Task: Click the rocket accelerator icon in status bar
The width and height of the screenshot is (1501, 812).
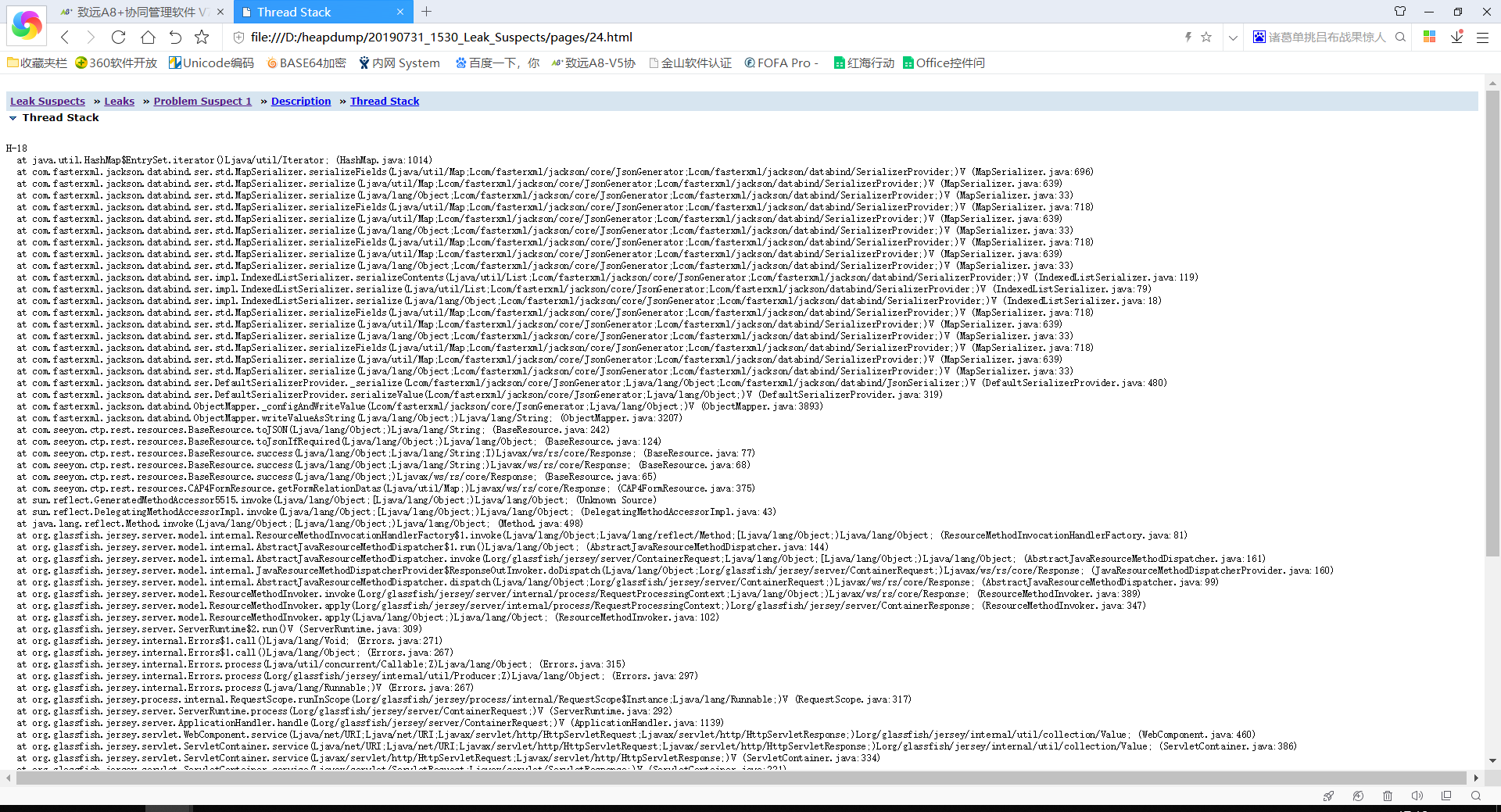Action: tap(1328, 796)
